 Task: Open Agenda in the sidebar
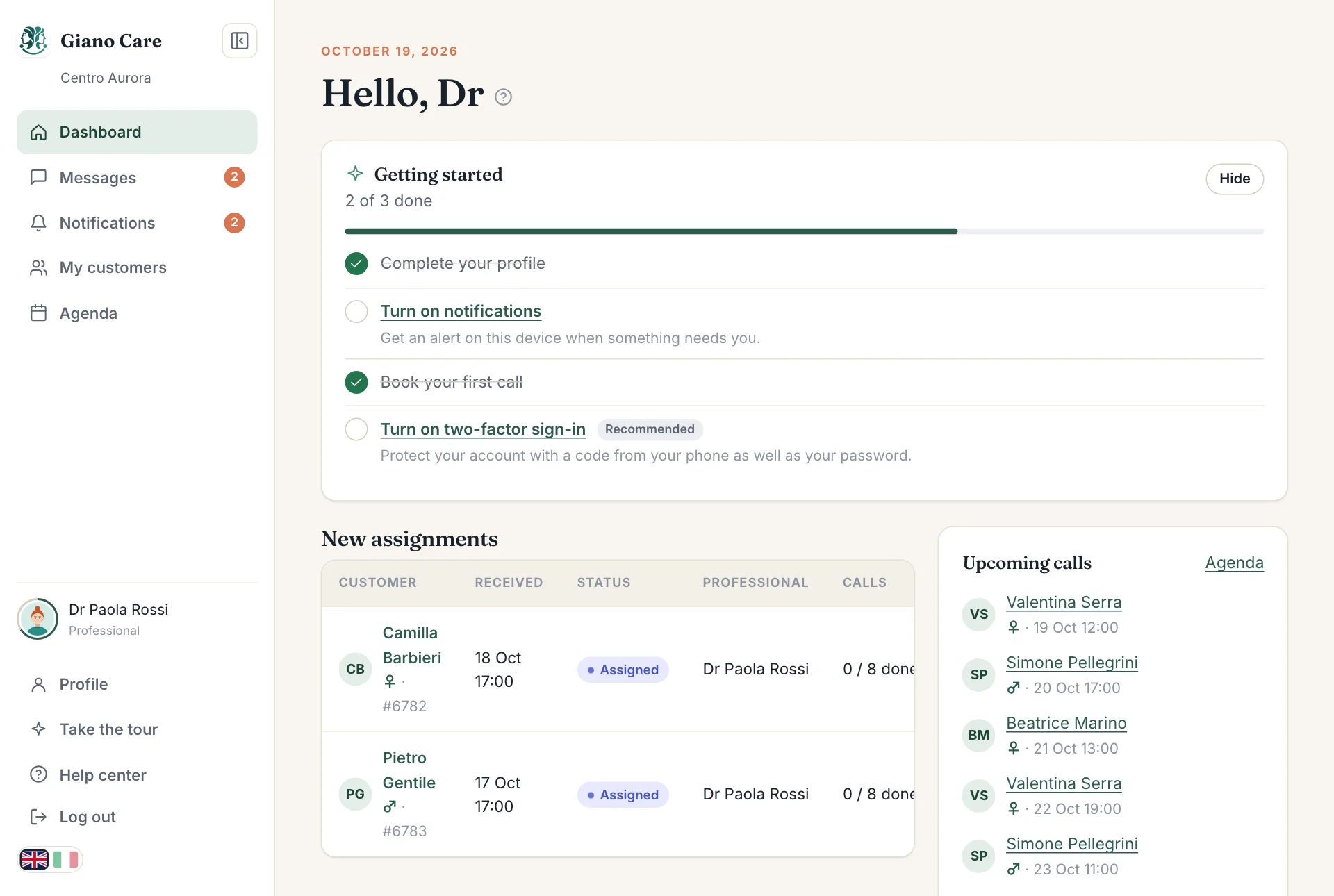pos(137,313)
